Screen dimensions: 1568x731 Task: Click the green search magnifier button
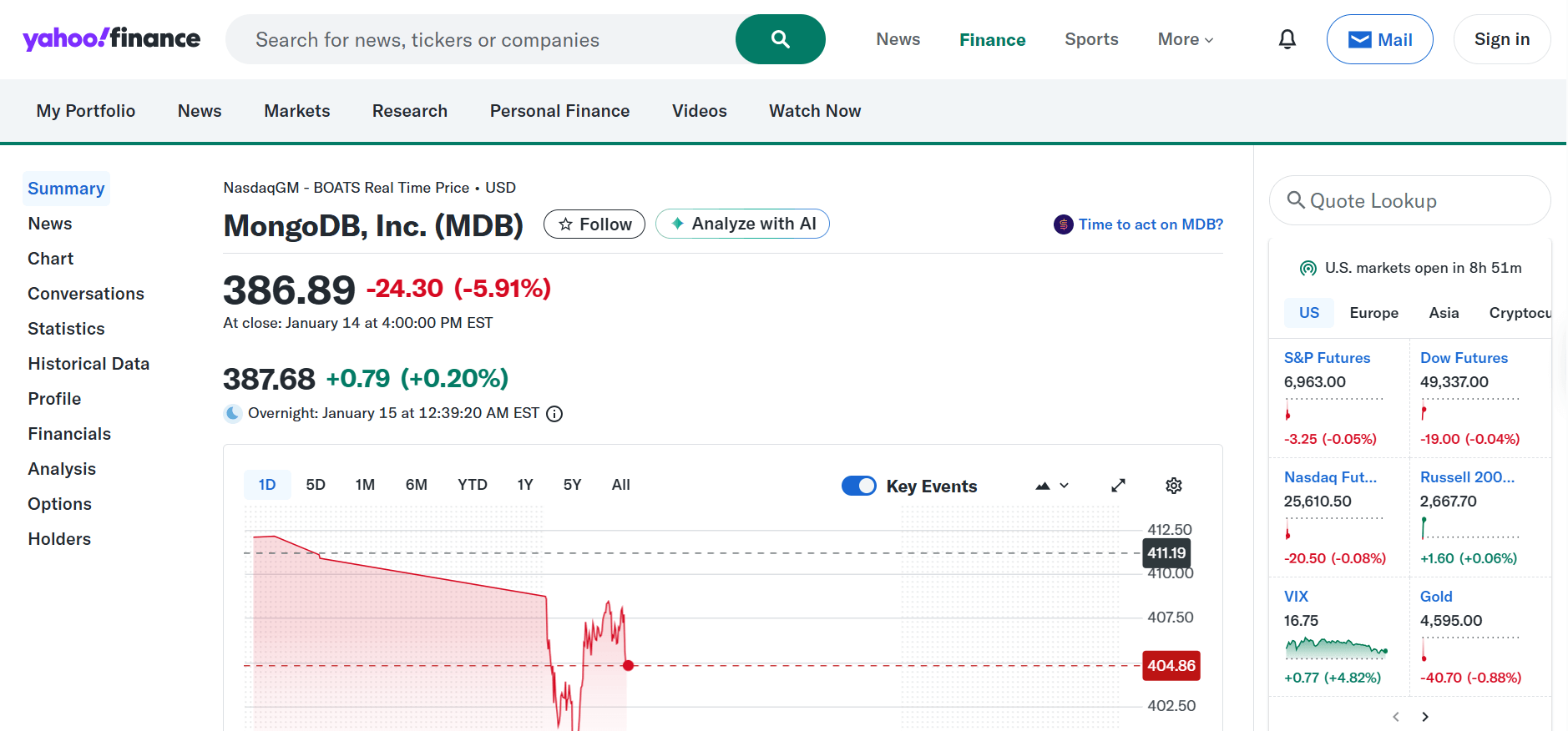(x=780, y=39)
